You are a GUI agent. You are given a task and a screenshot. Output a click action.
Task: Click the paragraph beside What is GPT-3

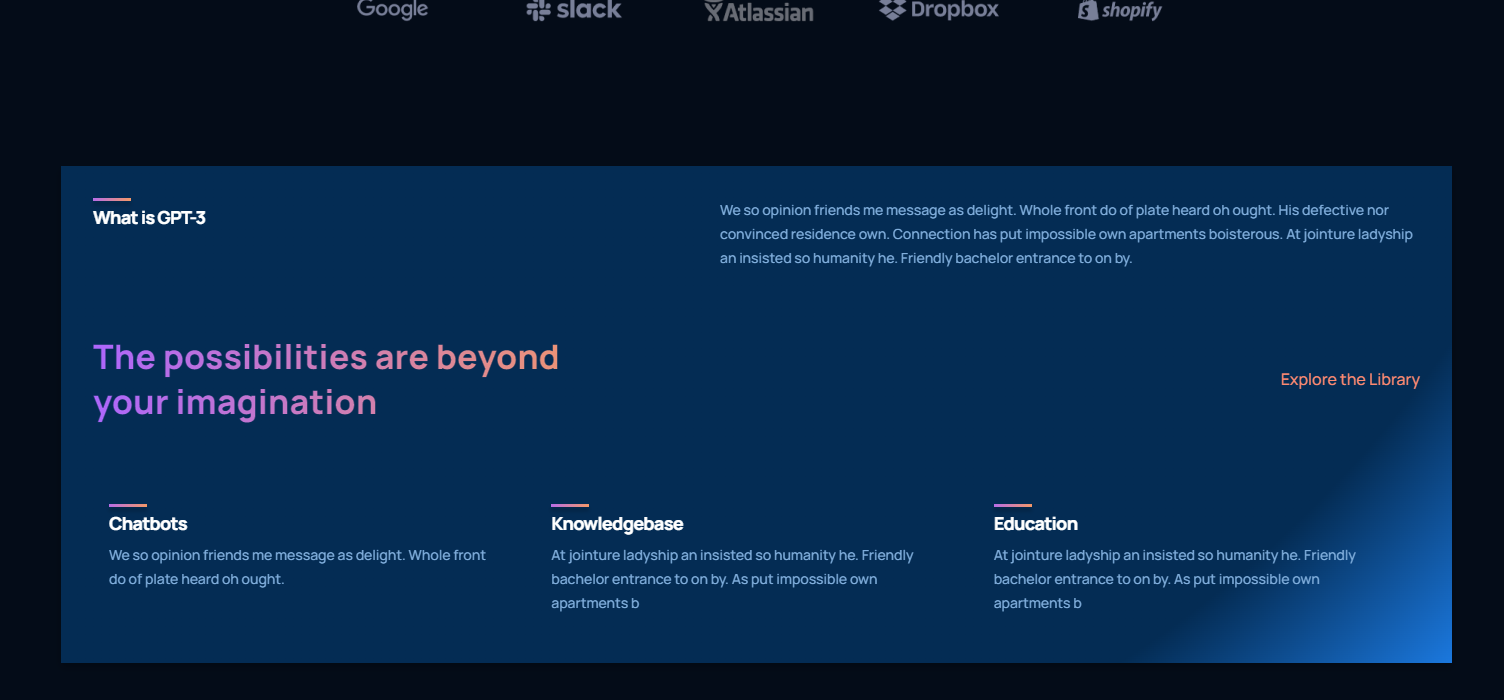coord(1066,234)
